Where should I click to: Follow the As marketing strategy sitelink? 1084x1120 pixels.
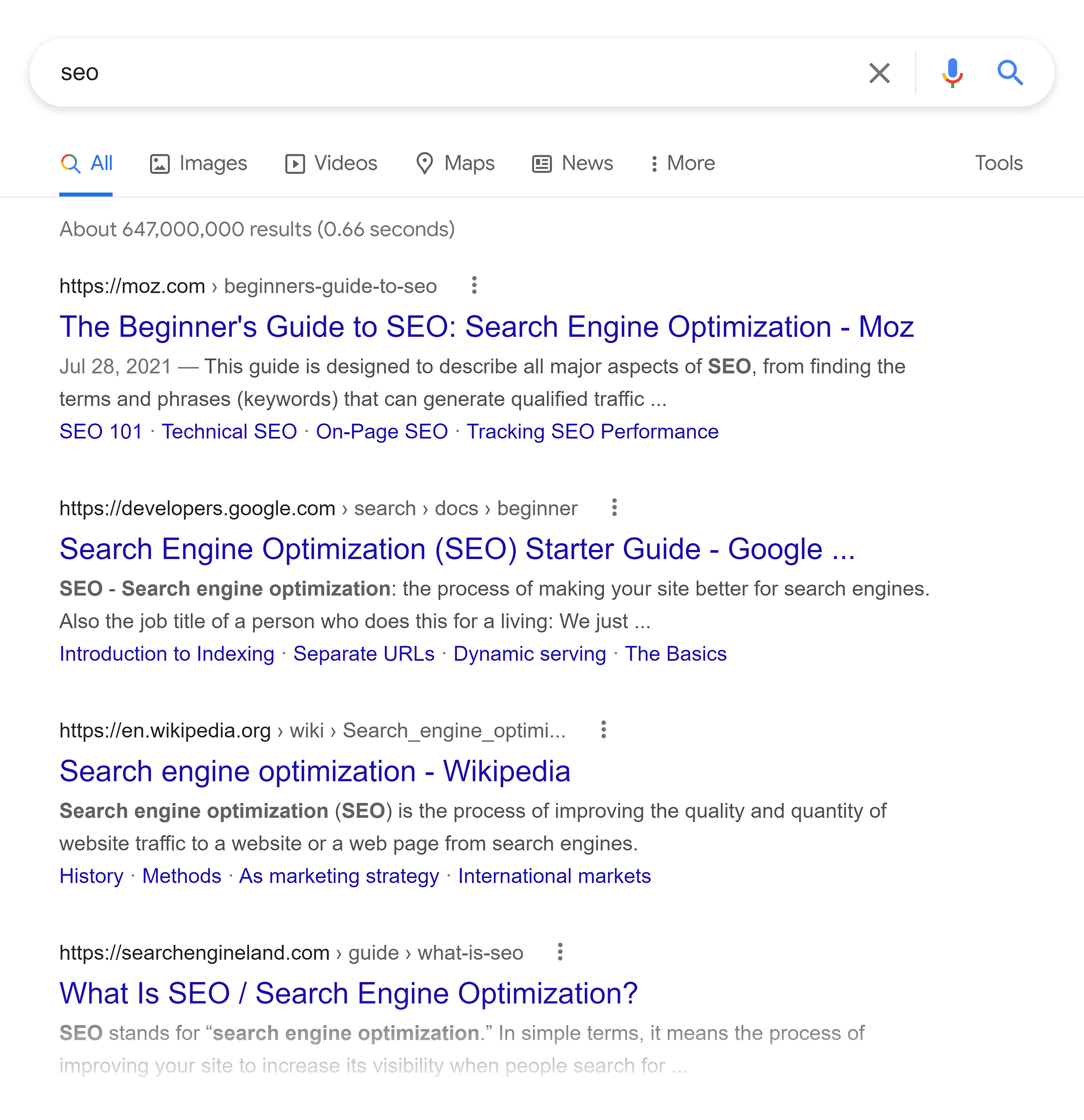coord(339,876)
